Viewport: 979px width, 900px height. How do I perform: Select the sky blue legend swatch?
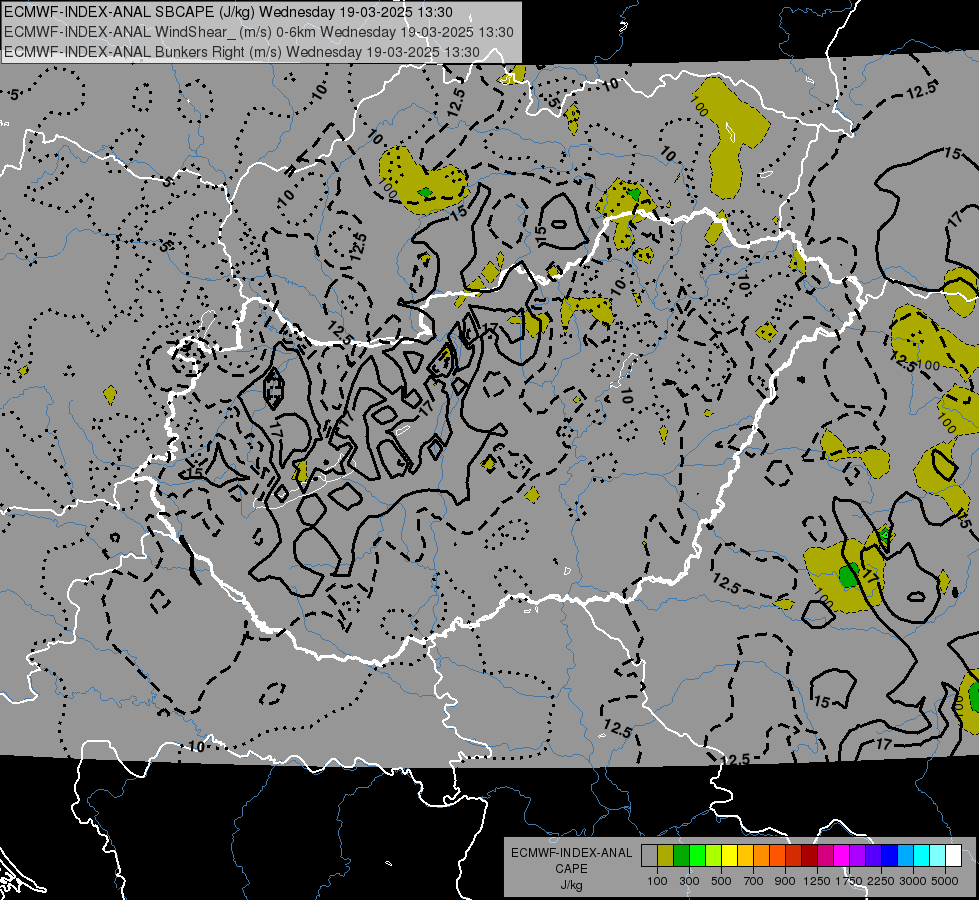pos(905,855)
